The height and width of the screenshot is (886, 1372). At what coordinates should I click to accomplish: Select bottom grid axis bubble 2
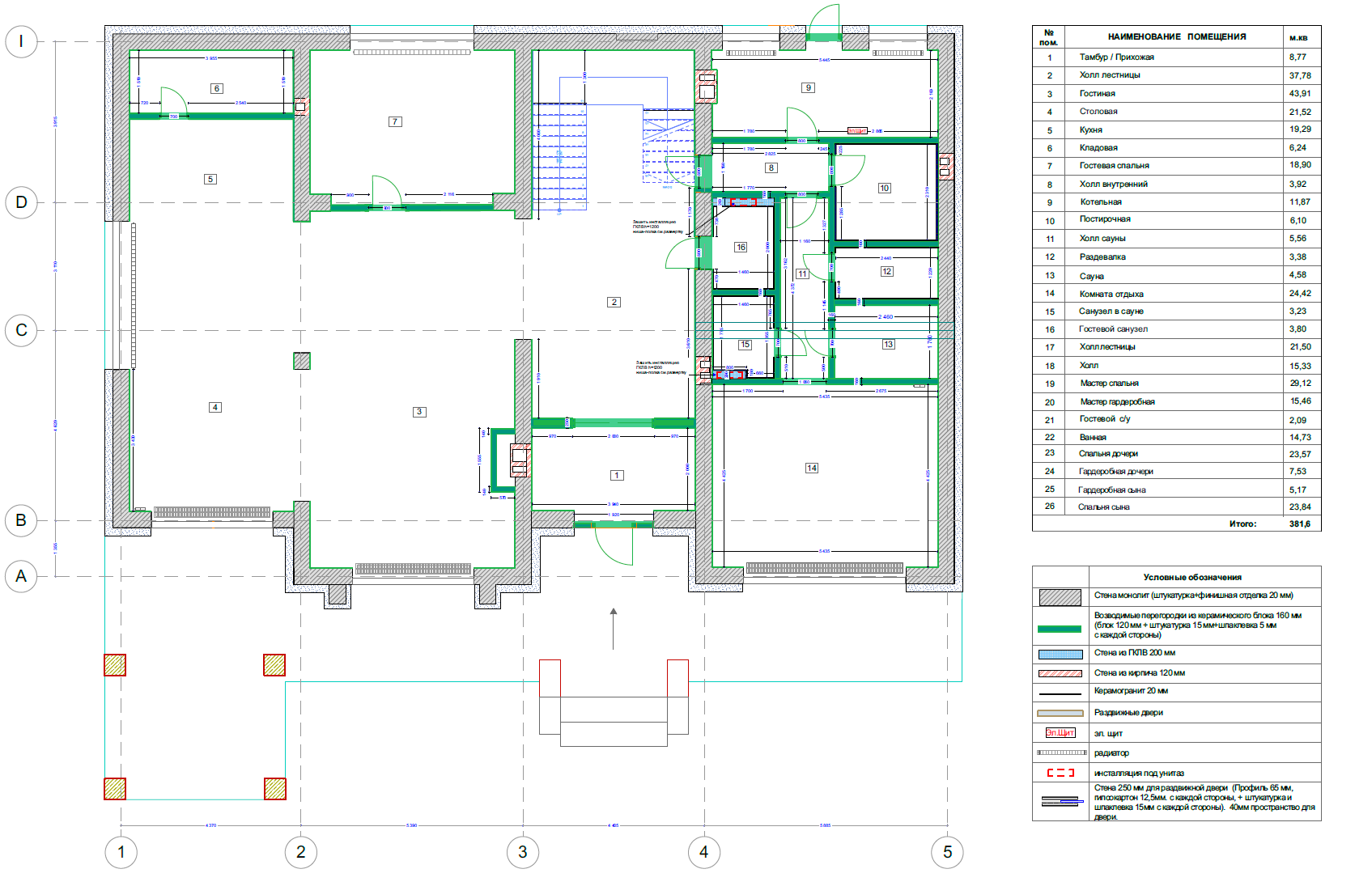pyautogui.click(x=301, y=852)
